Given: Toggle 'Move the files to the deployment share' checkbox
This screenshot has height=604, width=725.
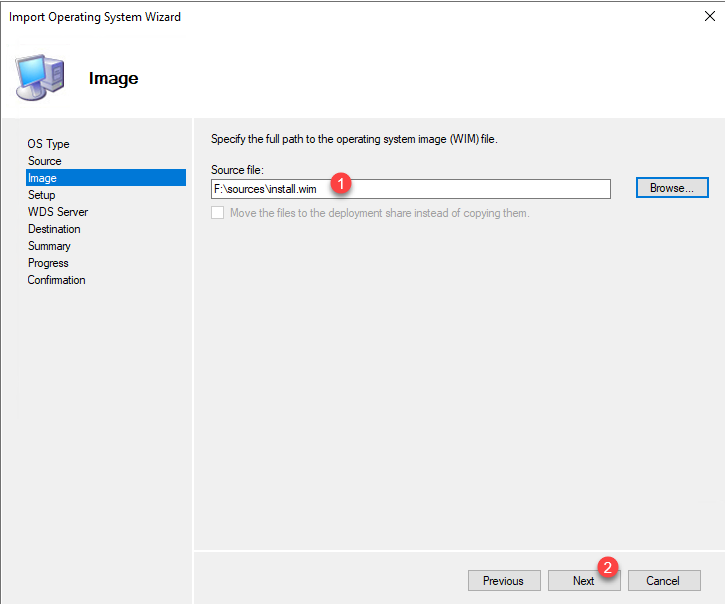Looking at the screenshot, I should pos(218,213).
